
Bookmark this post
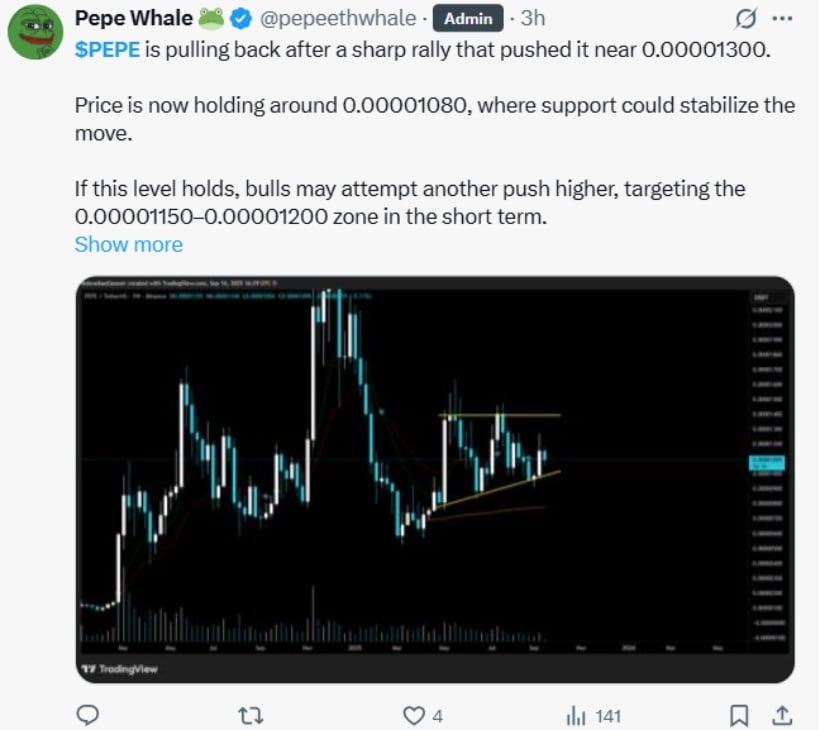(x=739, y=716)
